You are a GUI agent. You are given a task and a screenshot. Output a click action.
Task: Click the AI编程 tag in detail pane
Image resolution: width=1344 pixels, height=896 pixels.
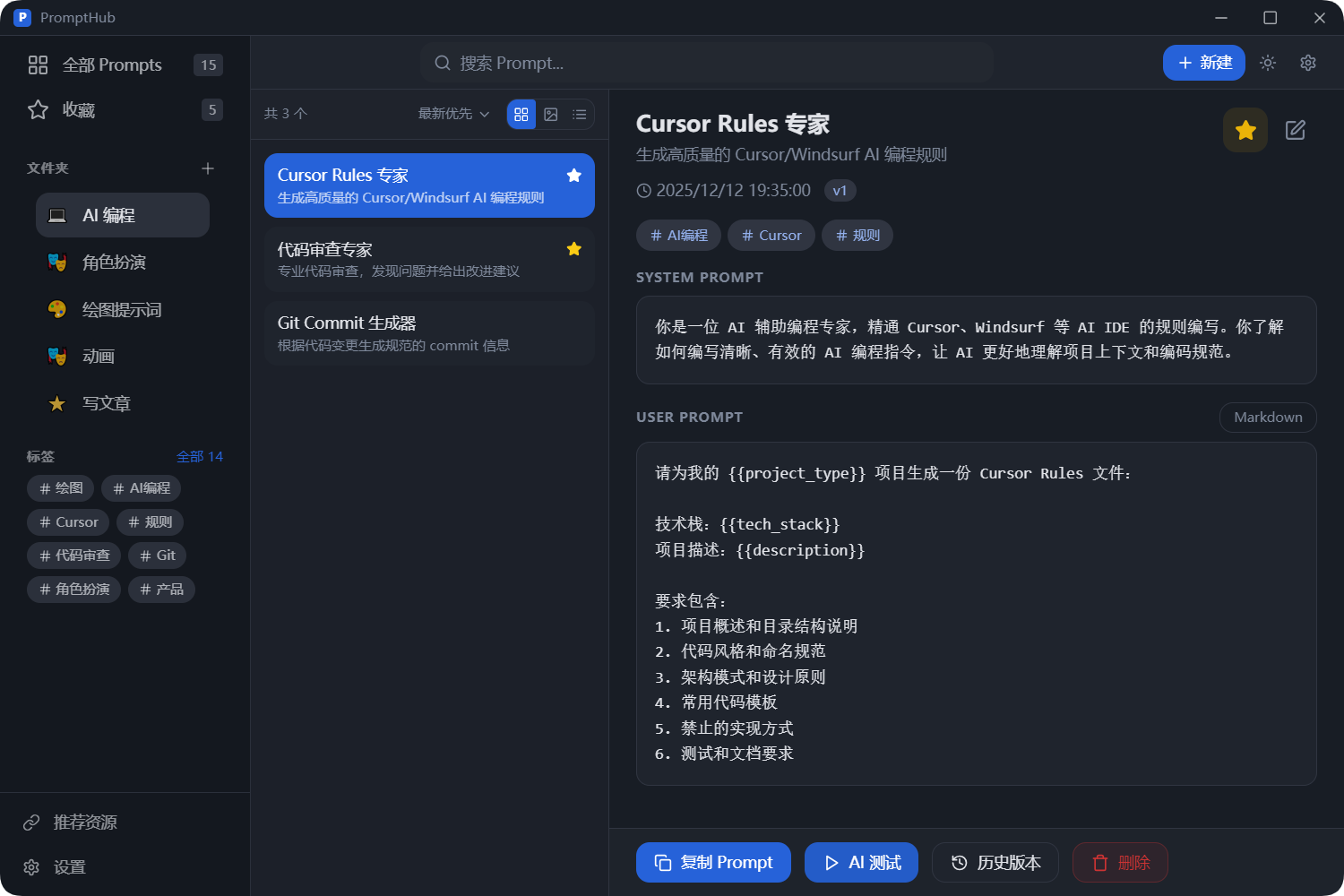679,236
